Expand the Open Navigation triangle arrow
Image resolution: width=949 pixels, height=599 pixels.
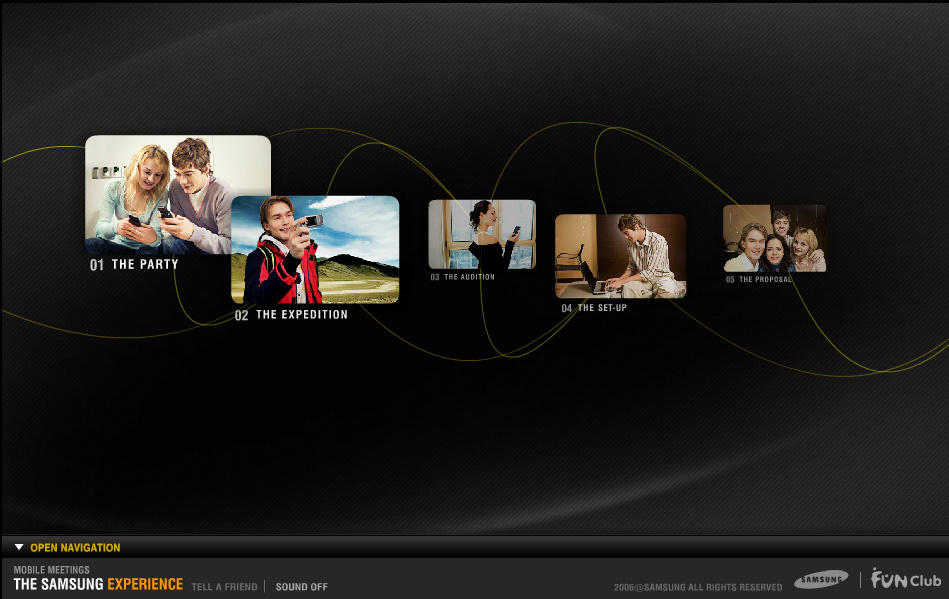(19, 548)
